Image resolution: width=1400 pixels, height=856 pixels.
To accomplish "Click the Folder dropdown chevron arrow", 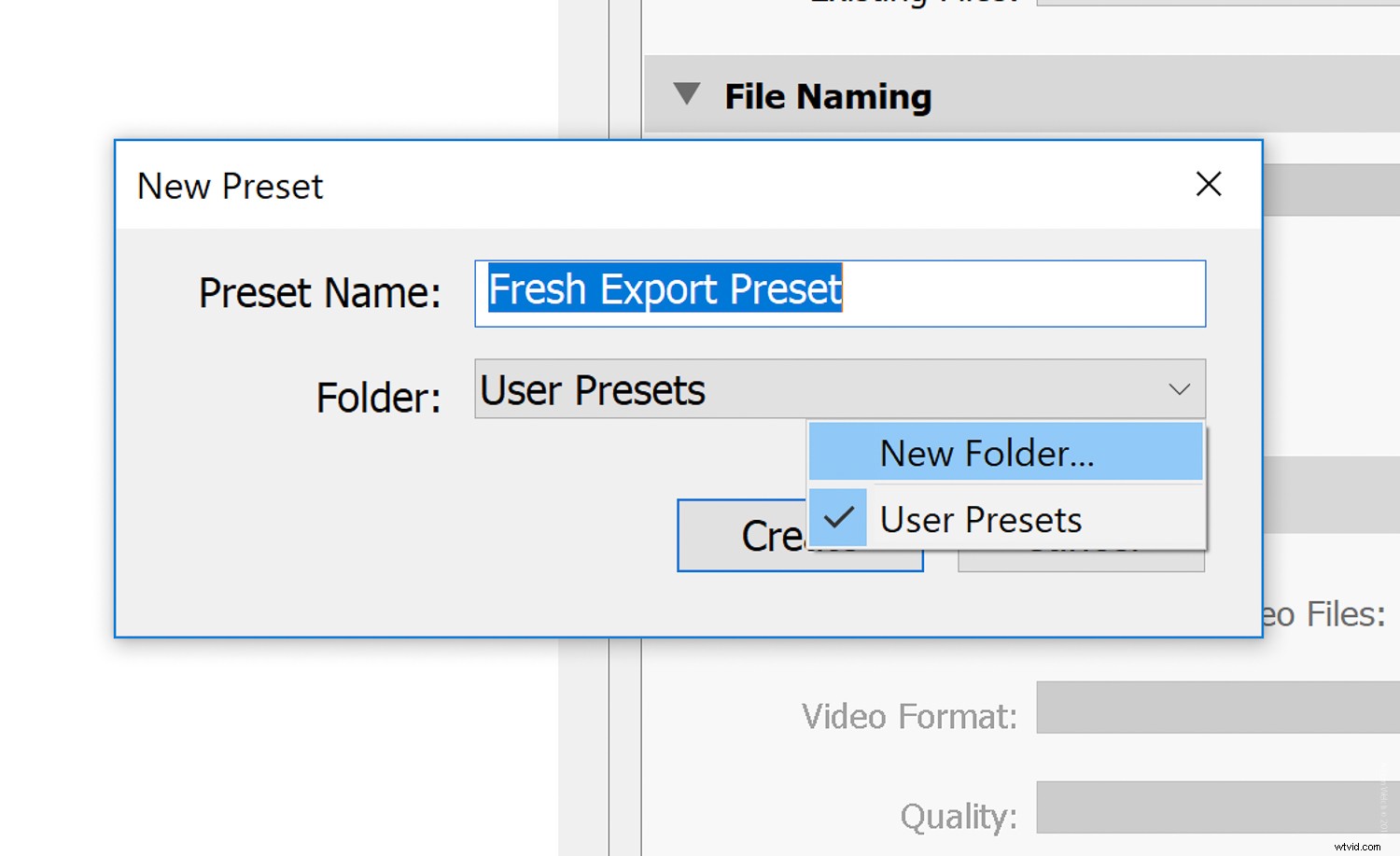I will pyautogui.click(x=1179, y=390).
